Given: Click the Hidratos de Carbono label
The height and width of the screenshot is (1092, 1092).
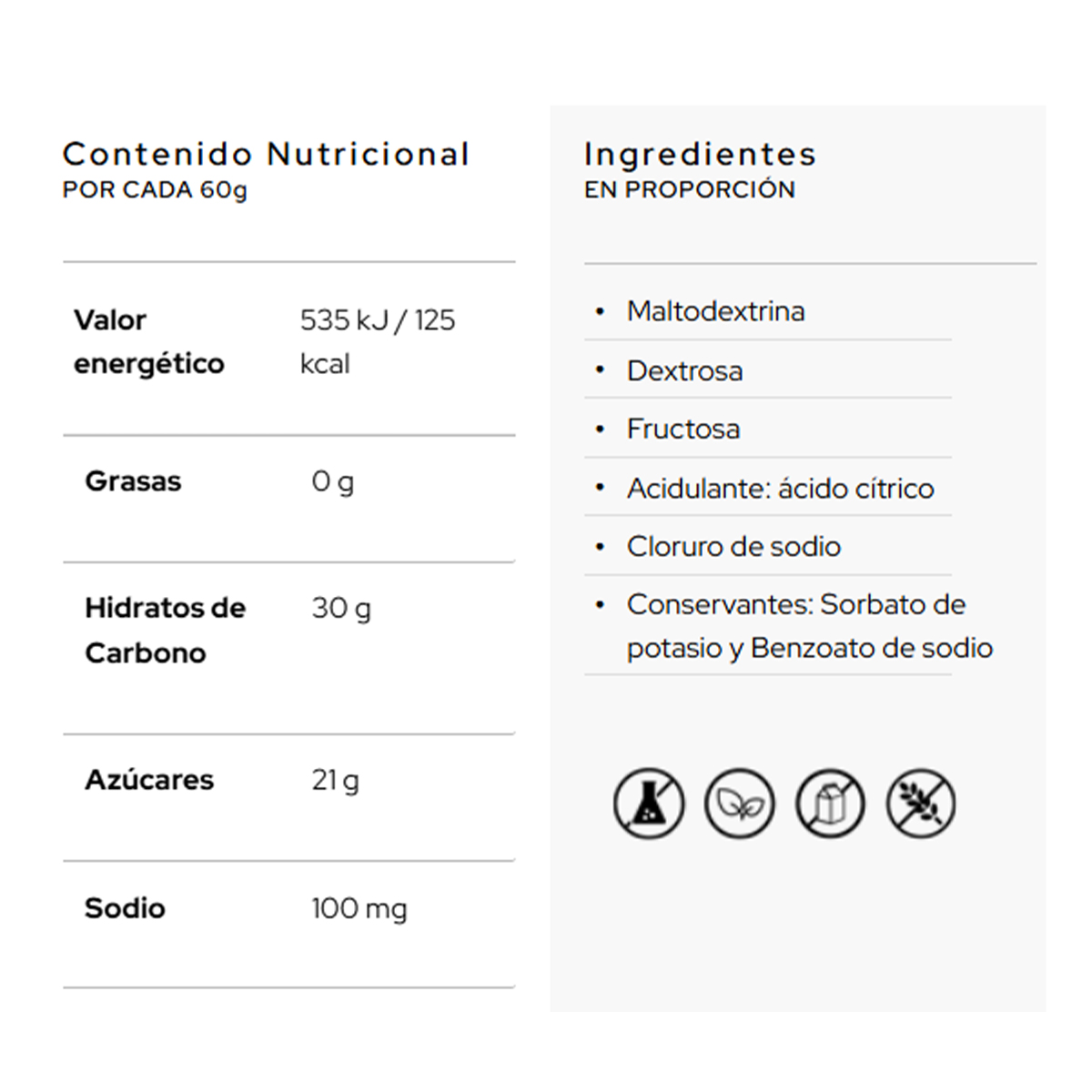Looking at the screenshot, I should [x=165, y=630].
